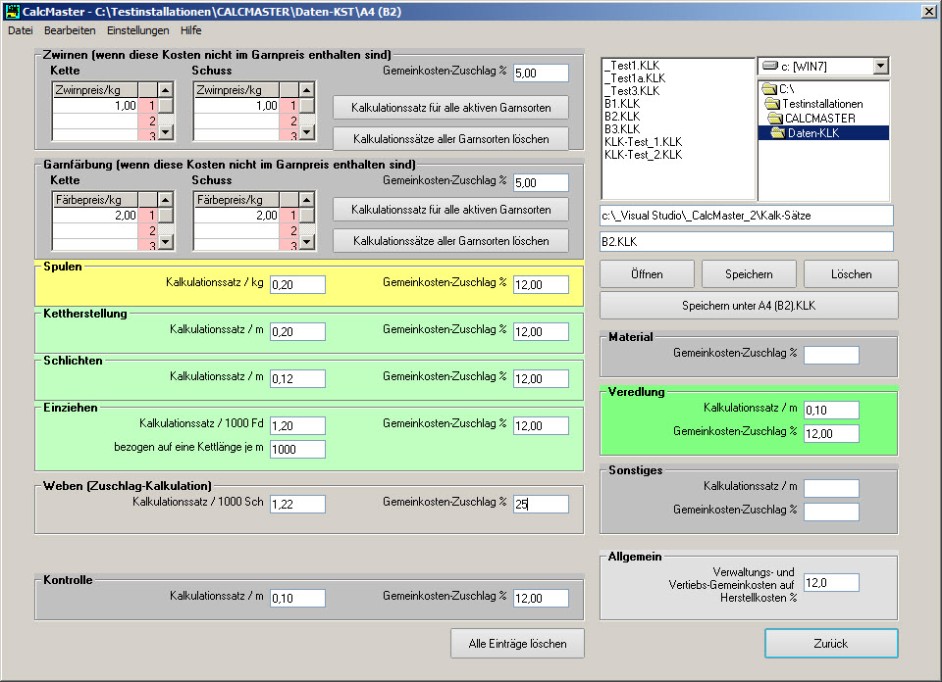Click the c: drive icon in the drive selector
Screen dimensions: 942x682
770,66
